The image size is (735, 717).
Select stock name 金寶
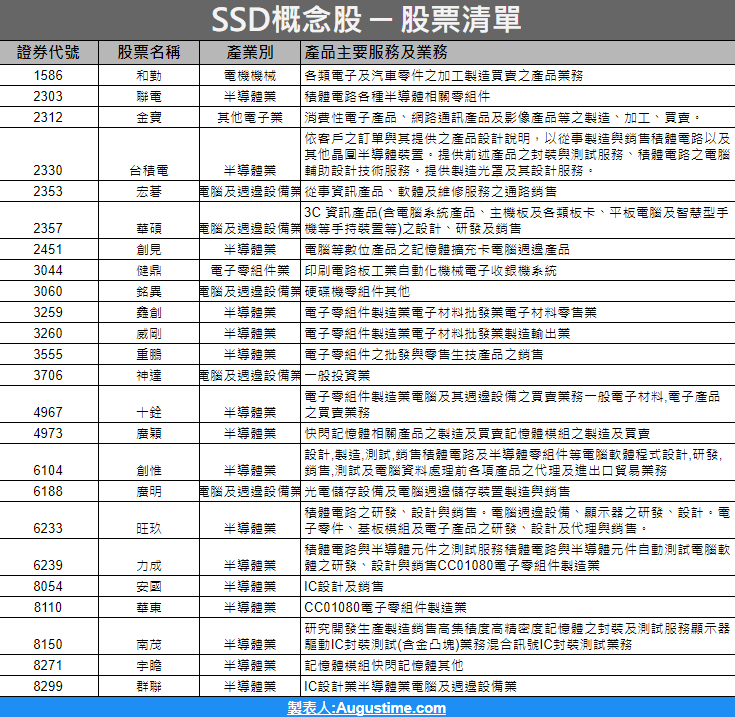[149, 118]
